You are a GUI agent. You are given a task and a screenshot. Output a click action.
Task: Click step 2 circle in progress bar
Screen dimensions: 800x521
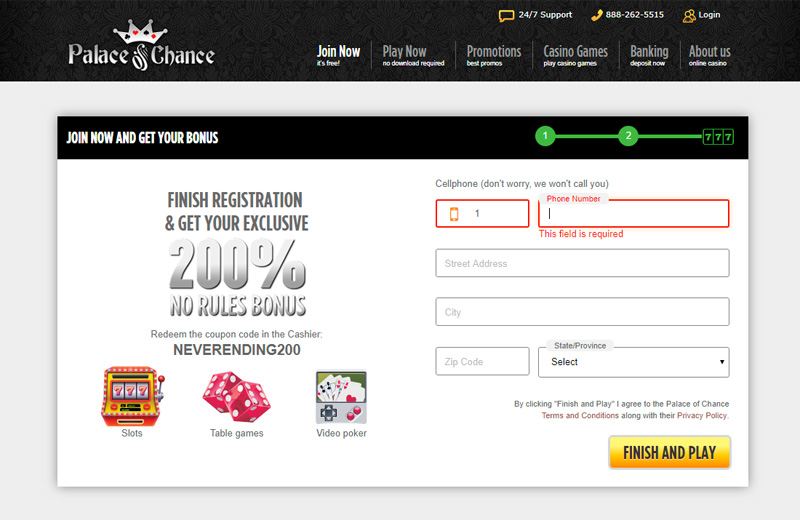coord(628,136)
